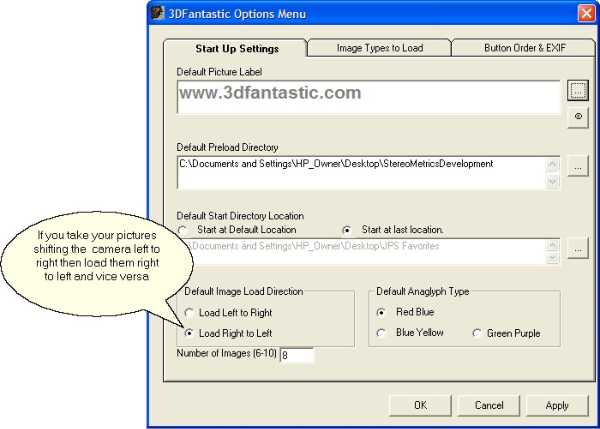Click the Cancel button

[489, 405]
